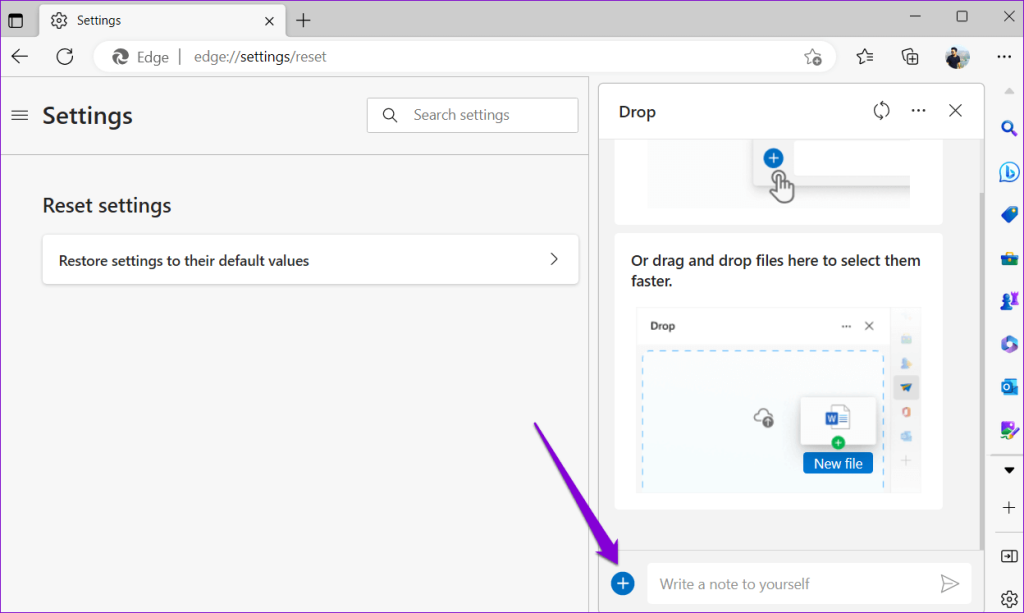
Task: Open a new browser tab
Action: click(x=304, y=20)
